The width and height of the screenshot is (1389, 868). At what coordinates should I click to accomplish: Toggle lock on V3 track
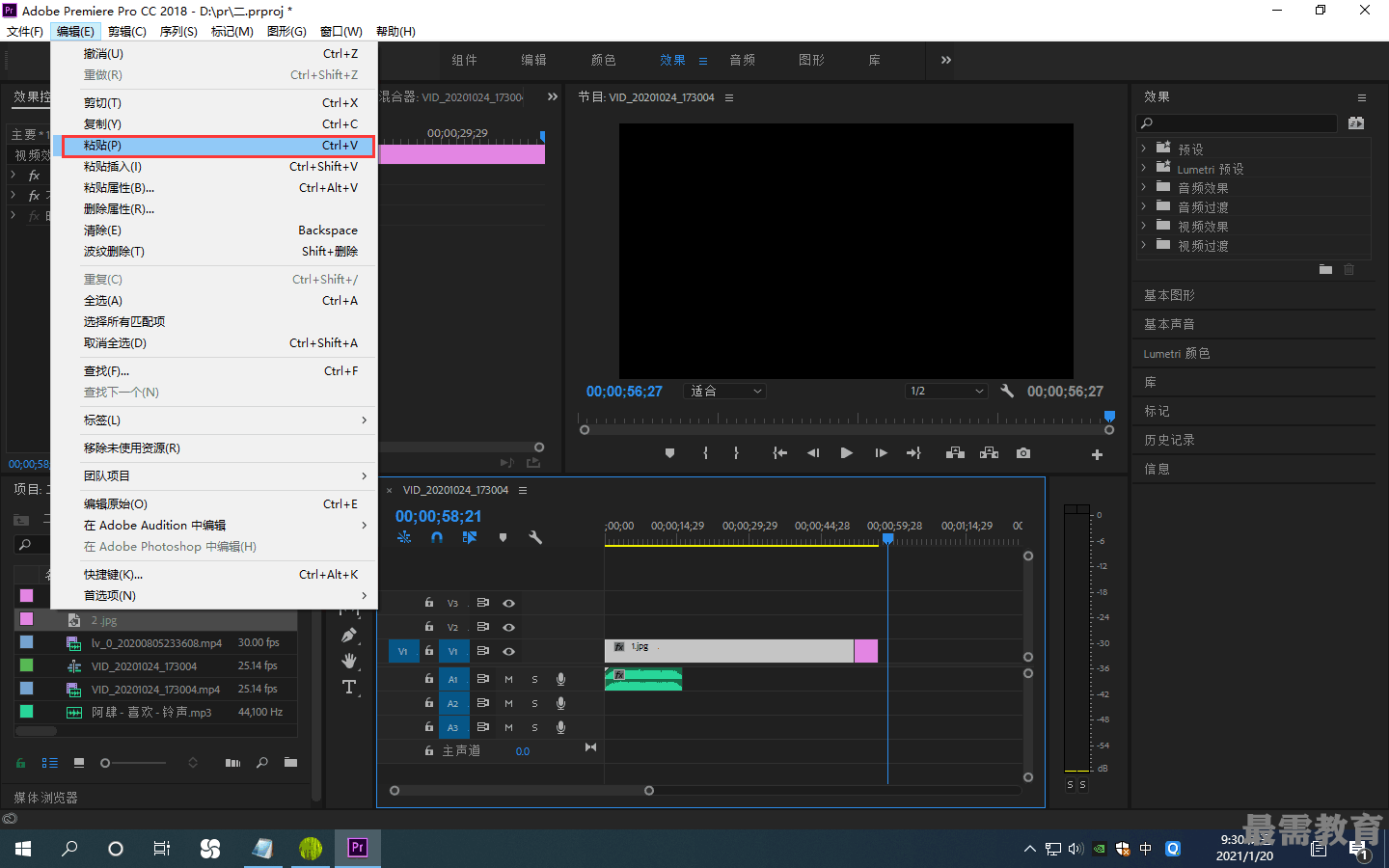coord(429,603)
